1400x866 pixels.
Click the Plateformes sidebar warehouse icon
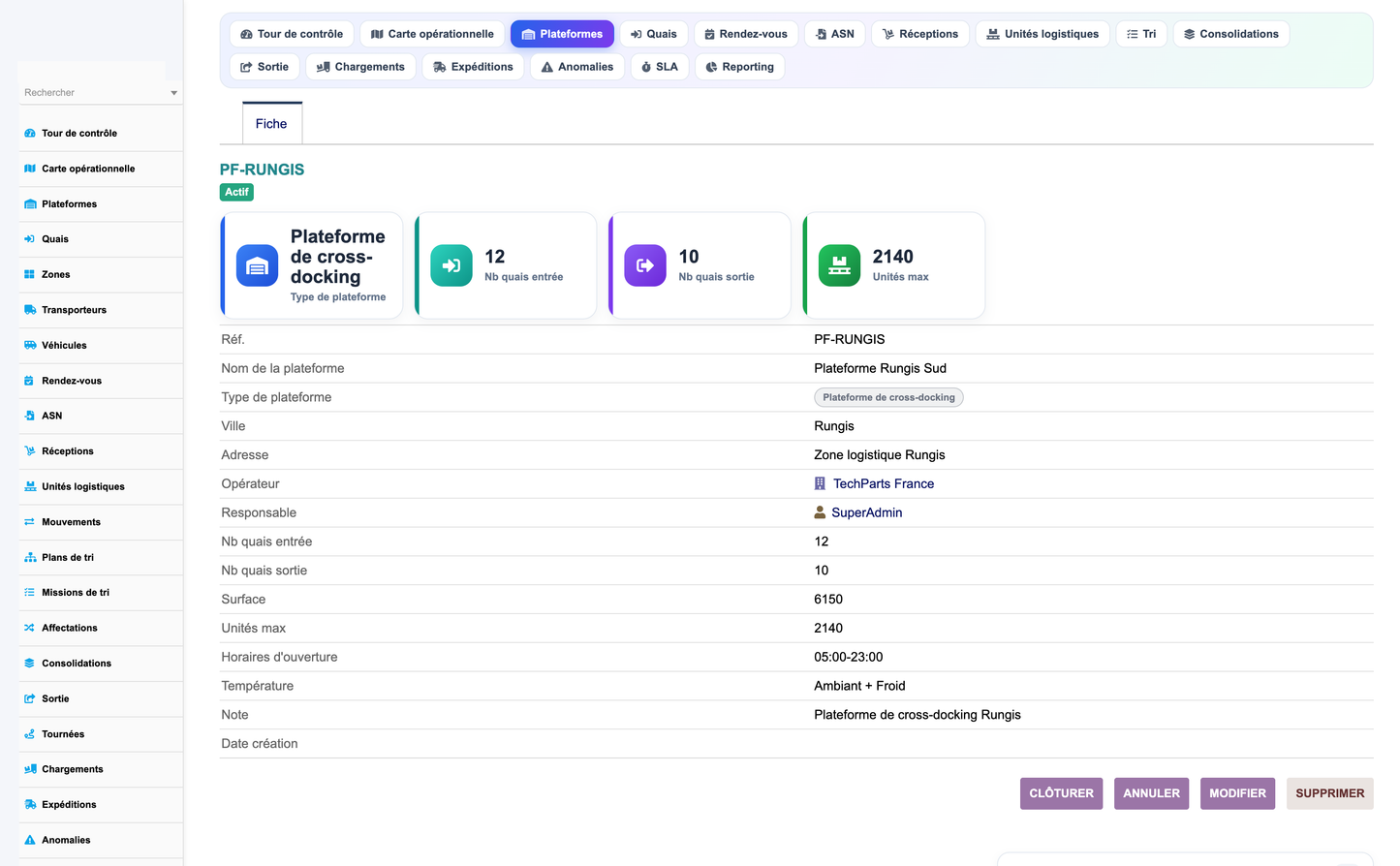(30, 204)
